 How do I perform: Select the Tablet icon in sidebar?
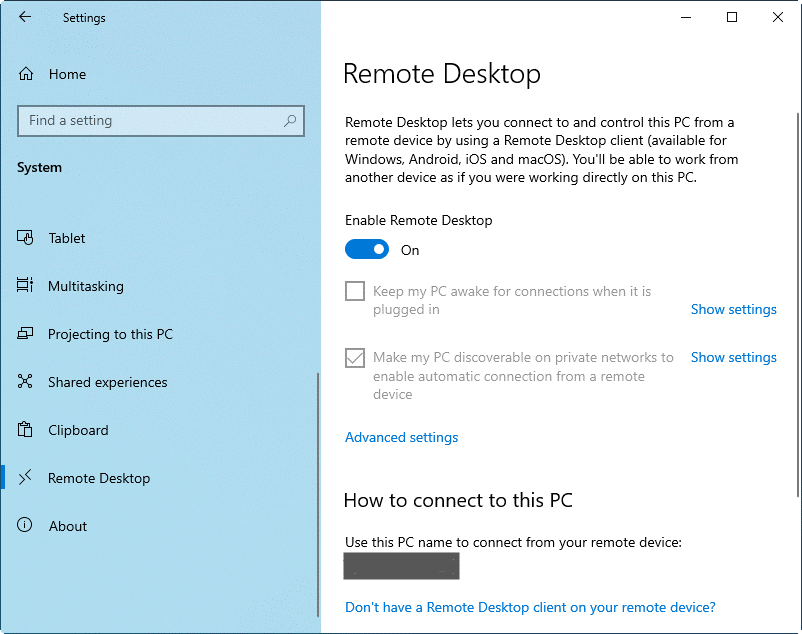(x=26, y=238)
